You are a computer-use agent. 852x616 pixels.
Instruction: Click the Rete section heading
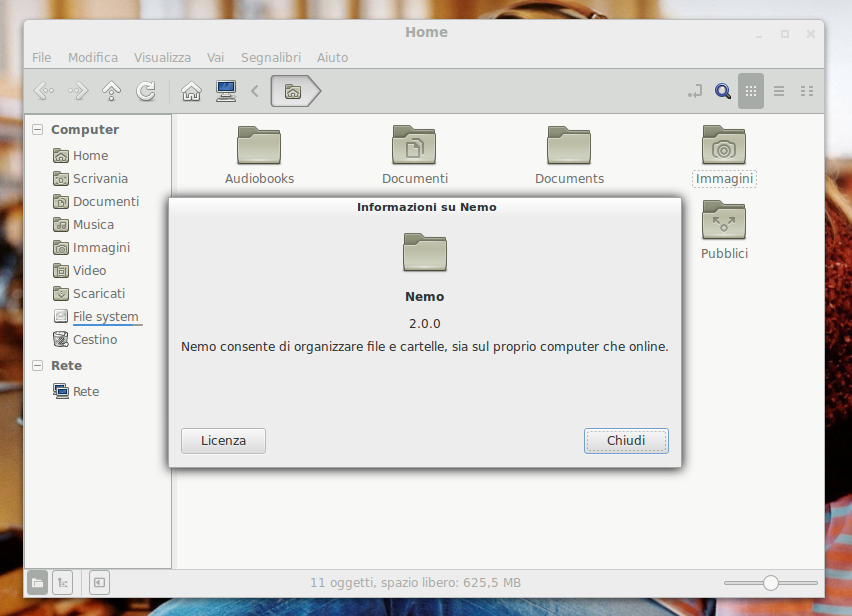pos(66,366)
